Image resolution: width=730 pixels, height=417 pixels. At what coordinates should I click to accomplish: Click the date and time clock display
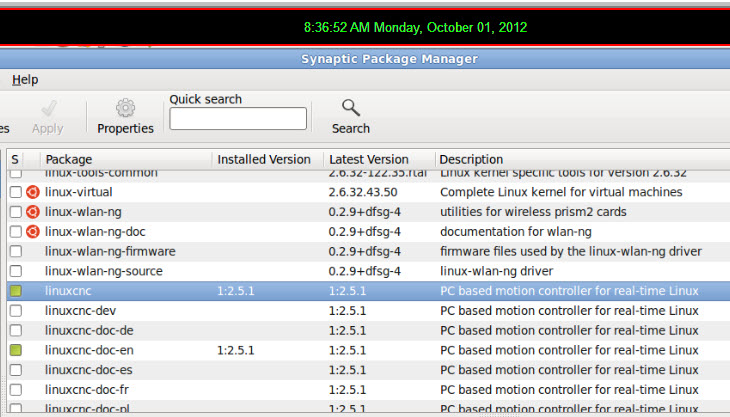tap(415, 27)
